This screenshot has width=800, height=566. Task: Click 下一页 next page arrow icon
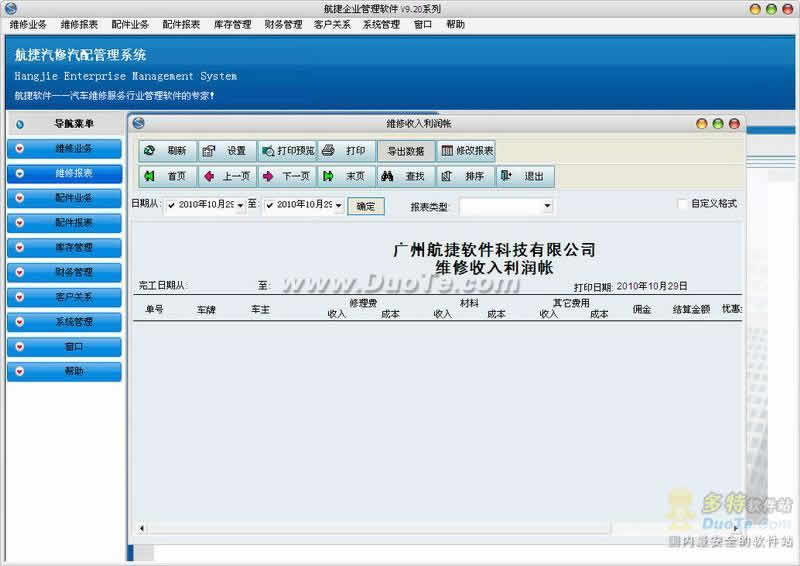click(x=268, y=177)
